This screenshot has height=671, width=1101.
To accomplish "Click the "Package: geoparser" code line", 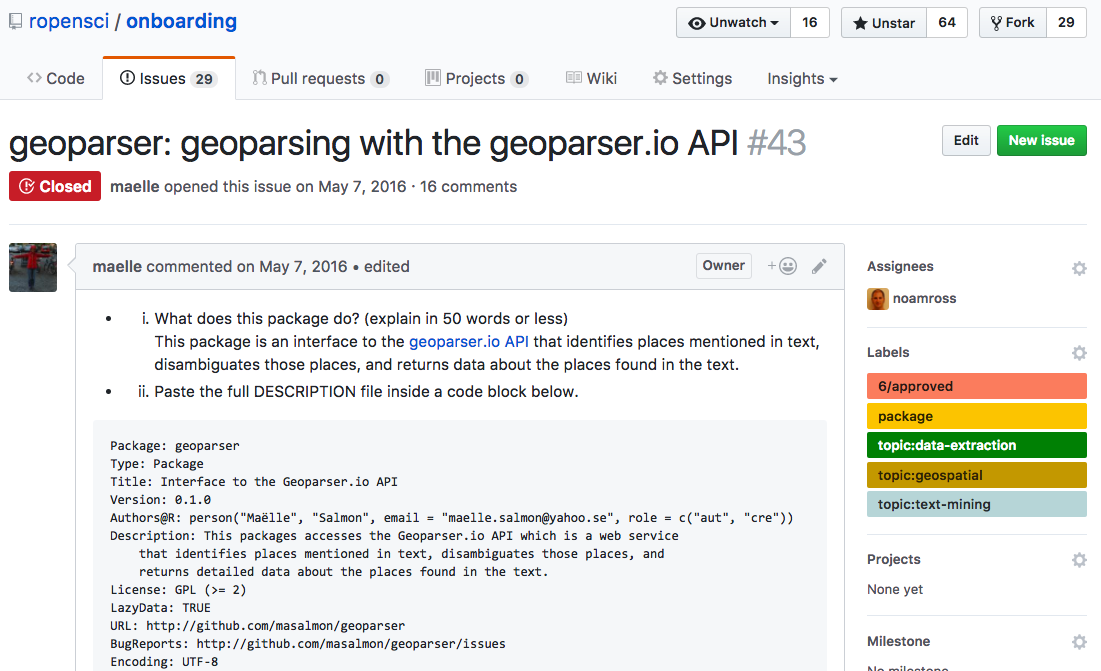I will (x=175, y=446).
